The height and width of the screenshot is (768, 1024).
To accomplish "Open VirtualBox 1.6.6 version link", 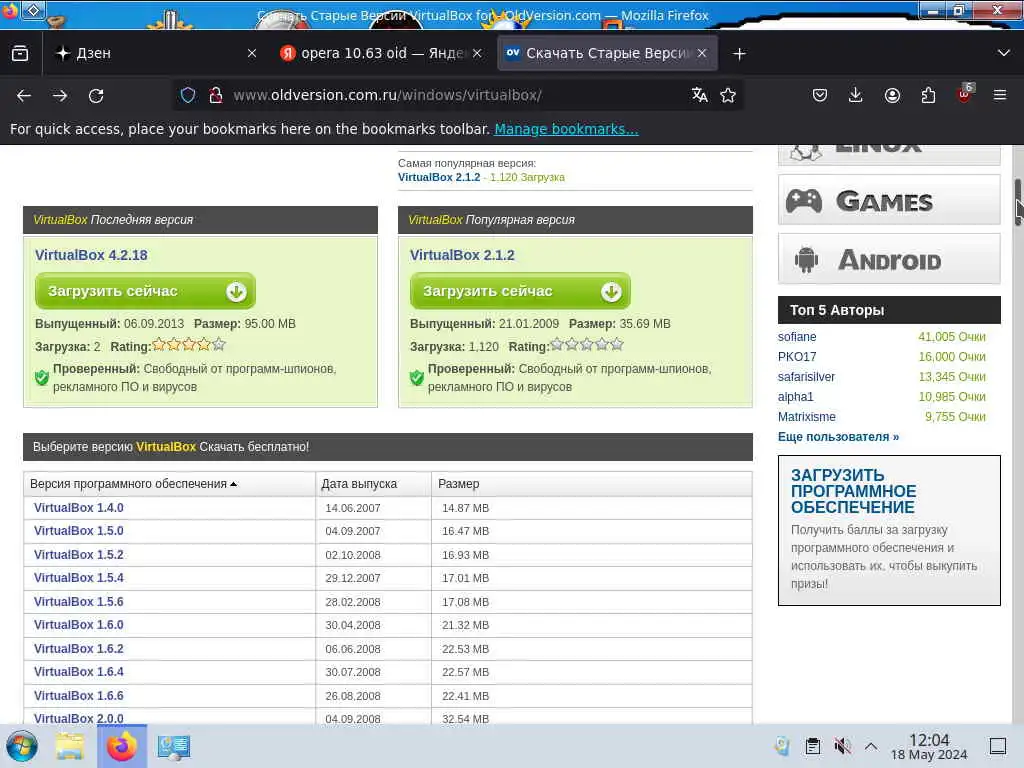I will pyautogui.click(x=78, y=696).
